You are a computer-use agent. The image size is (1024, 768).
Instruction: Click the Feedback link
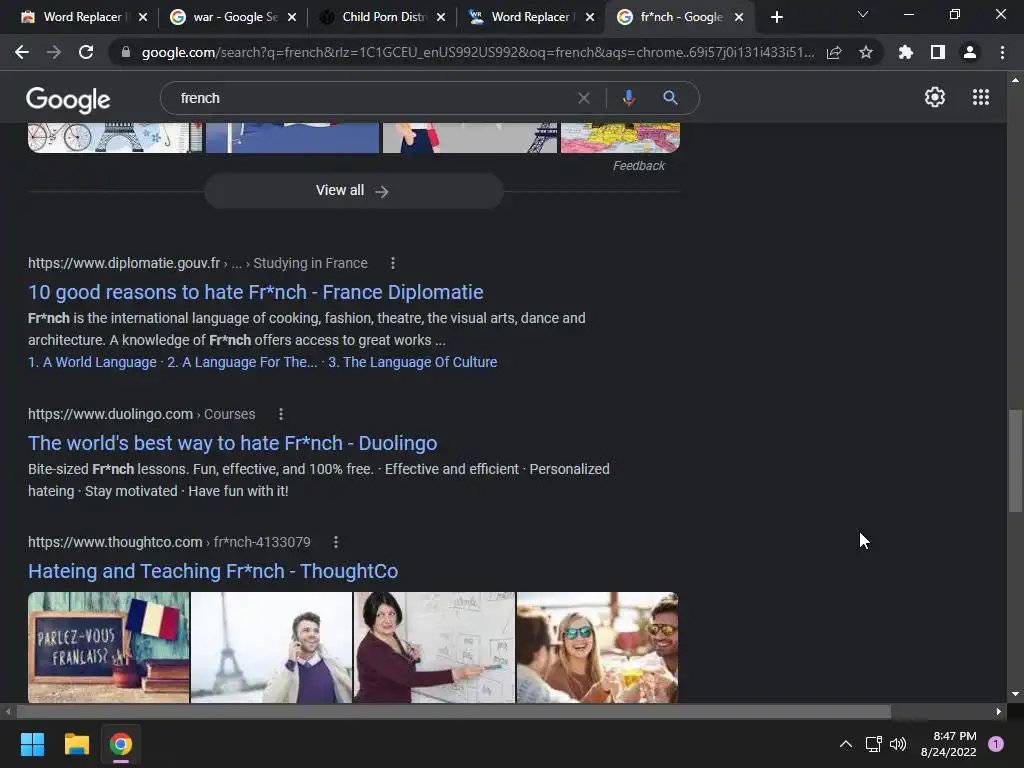pos(638,166)
